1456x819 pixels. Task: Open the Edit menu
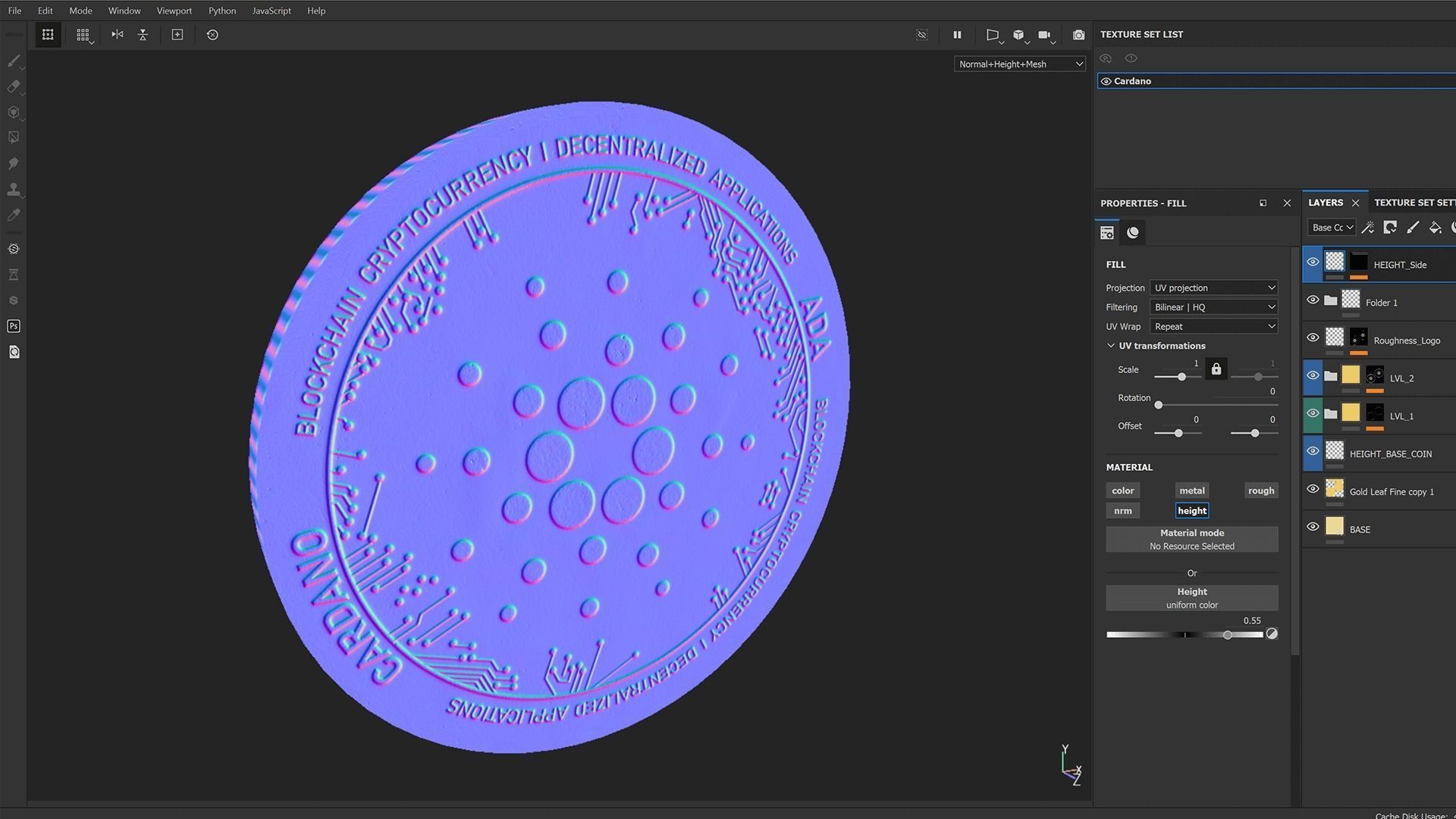[x=45, y=11]
